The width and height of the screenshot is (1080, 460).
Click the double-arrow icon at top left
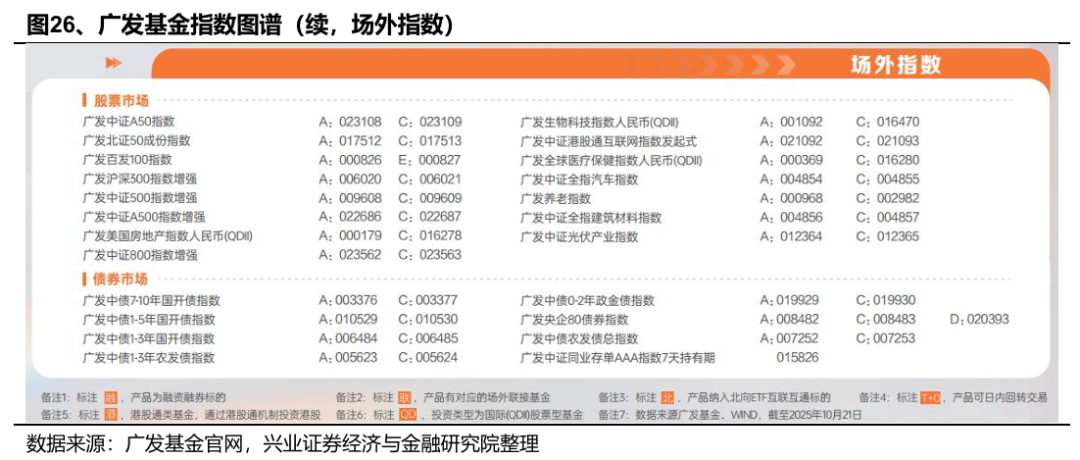tap(114, 63)
